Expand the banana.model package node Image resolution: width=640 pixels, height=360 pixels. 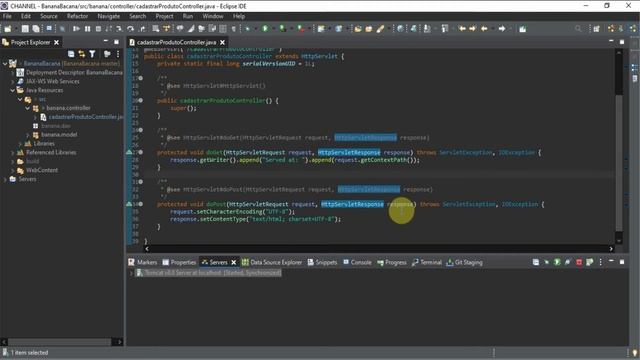[x=27, y=135]
